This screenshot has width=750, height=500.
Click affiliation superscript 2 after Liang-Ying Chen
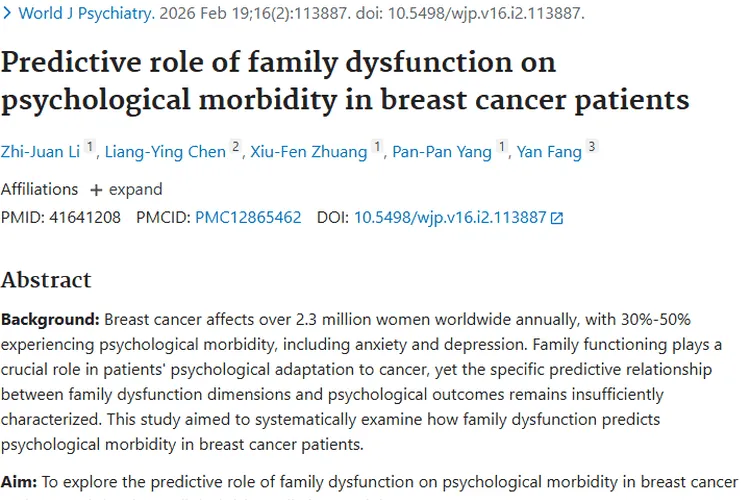[x=236, y=147]
